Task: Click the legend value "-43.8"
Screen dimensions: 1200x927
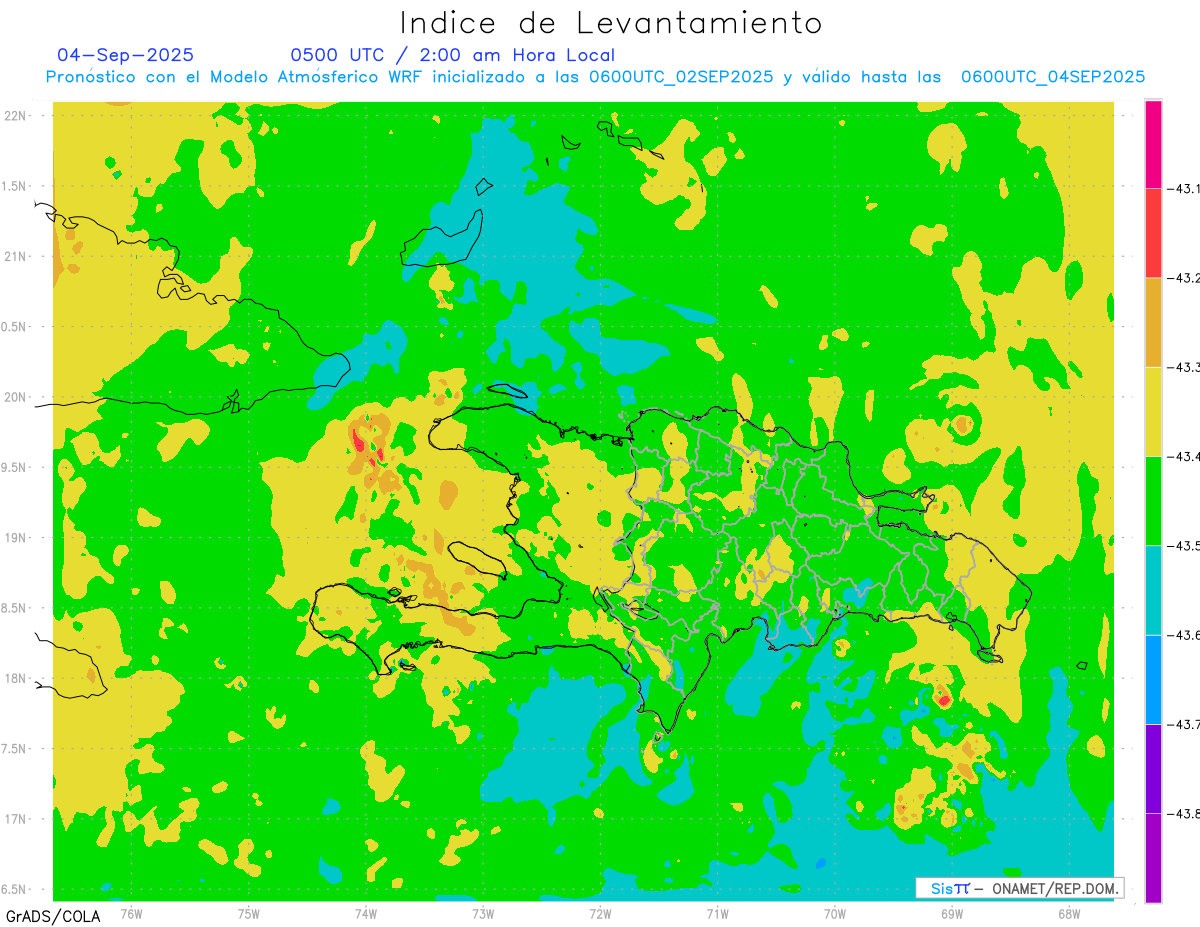Action: pyautogui.click(x=1182, y=813)
